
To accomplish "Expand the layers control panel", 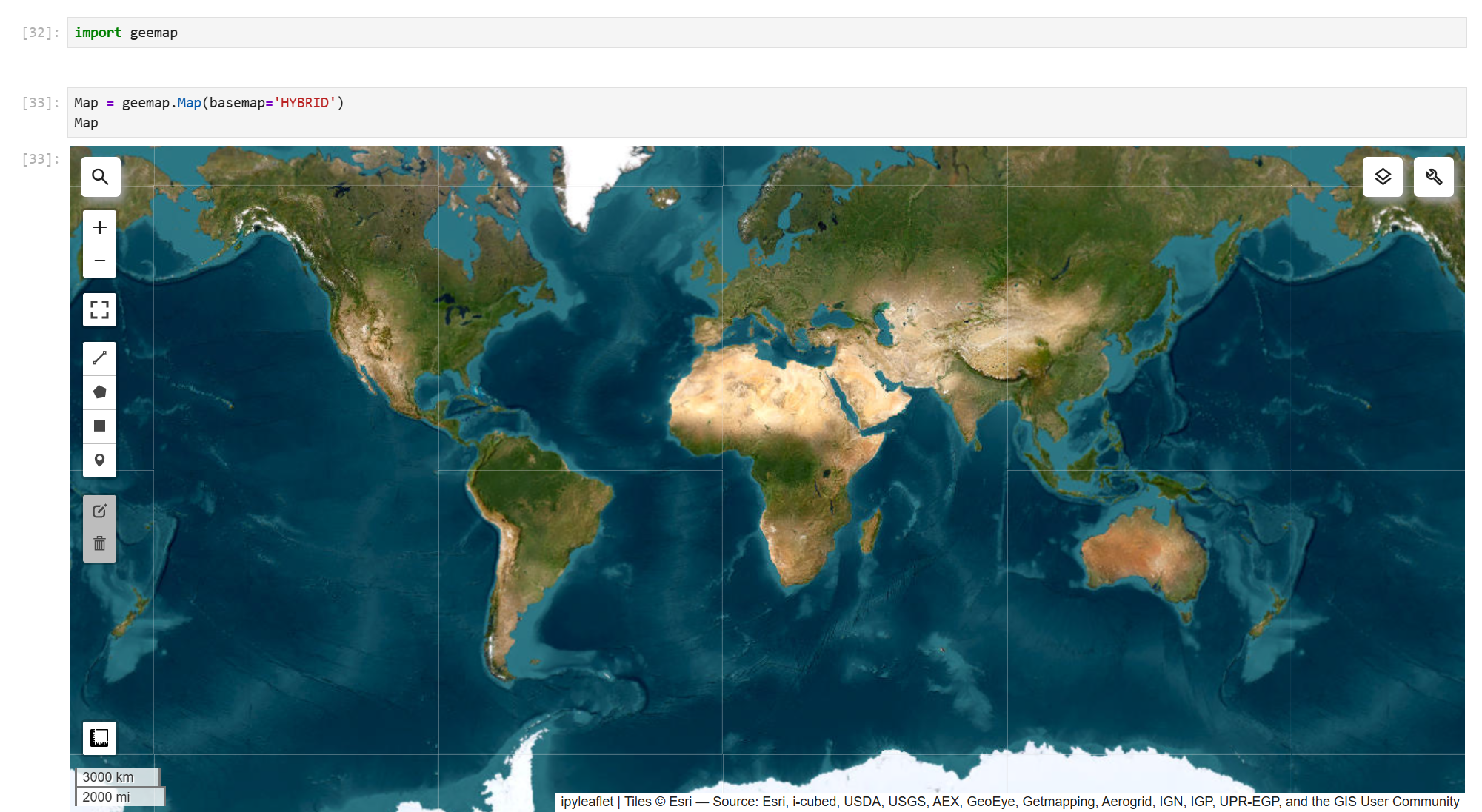I will pyautogui.click(x=1383, y=177).
